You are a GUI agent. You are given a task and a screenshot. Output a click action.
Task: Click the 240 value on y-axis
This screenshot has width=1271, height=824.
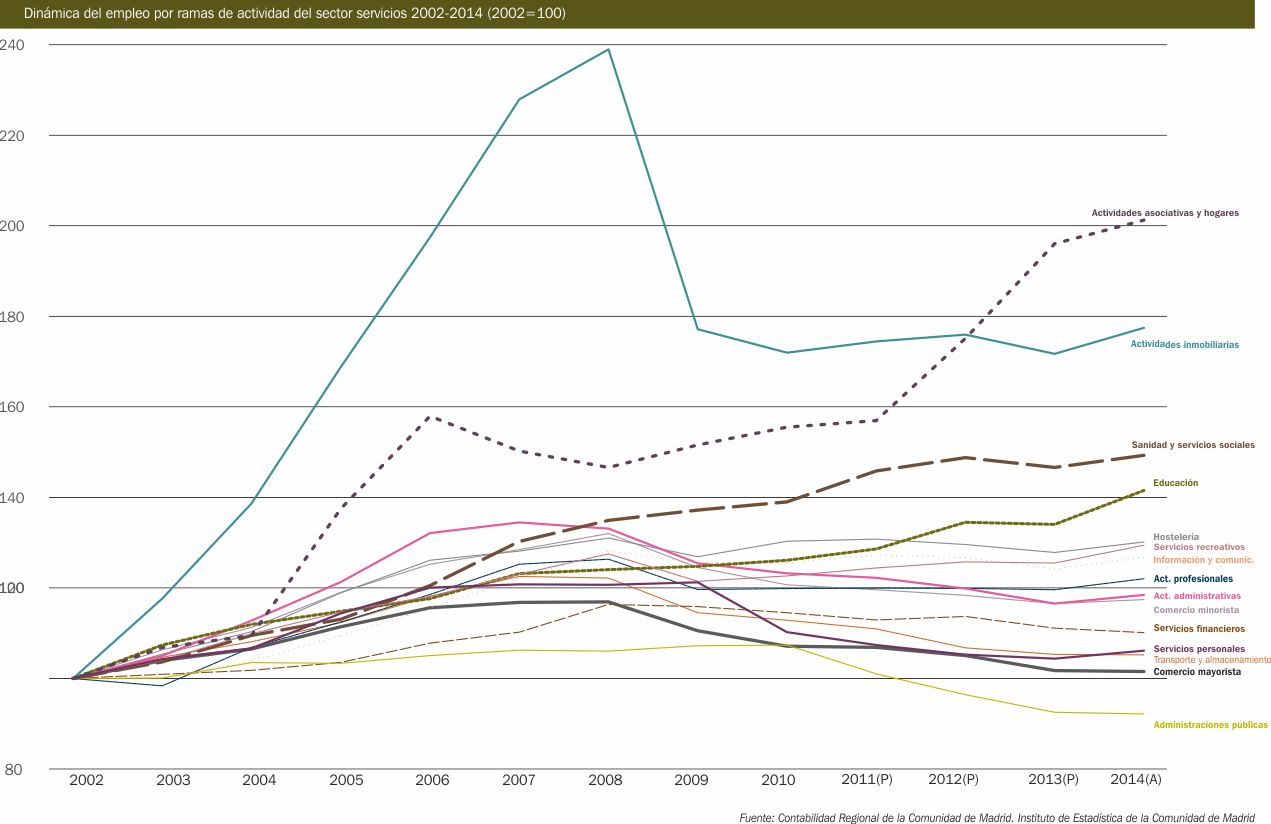tap(13, 45)
